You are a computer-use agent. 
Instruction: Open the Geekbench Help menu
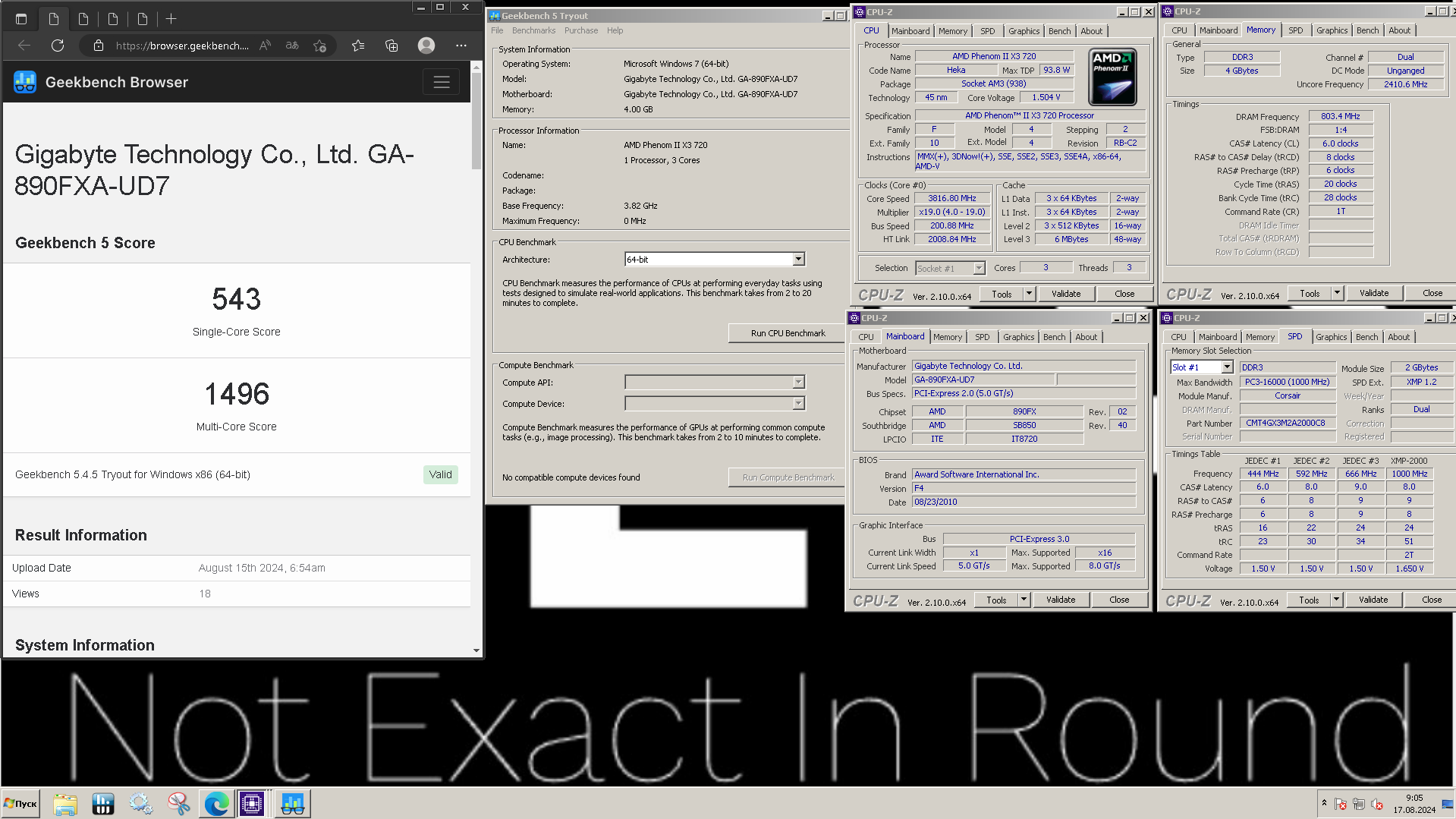(x=615, y=30)
